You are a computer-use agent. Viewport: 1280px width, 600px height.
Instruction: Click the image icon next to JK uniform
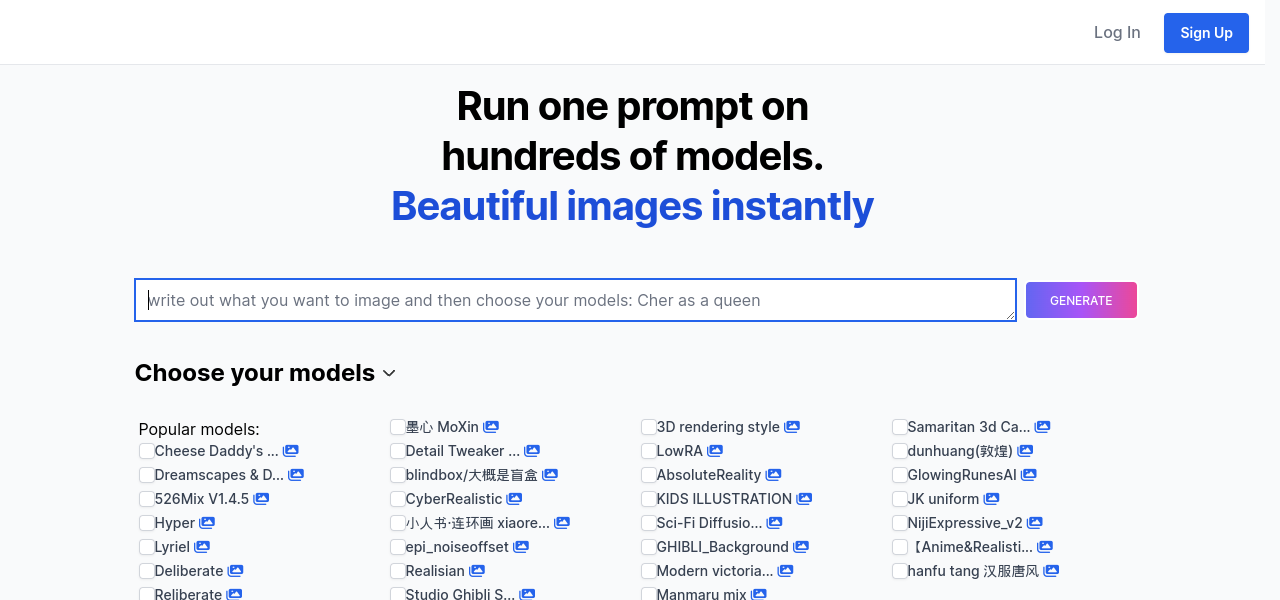click(991, 499)
